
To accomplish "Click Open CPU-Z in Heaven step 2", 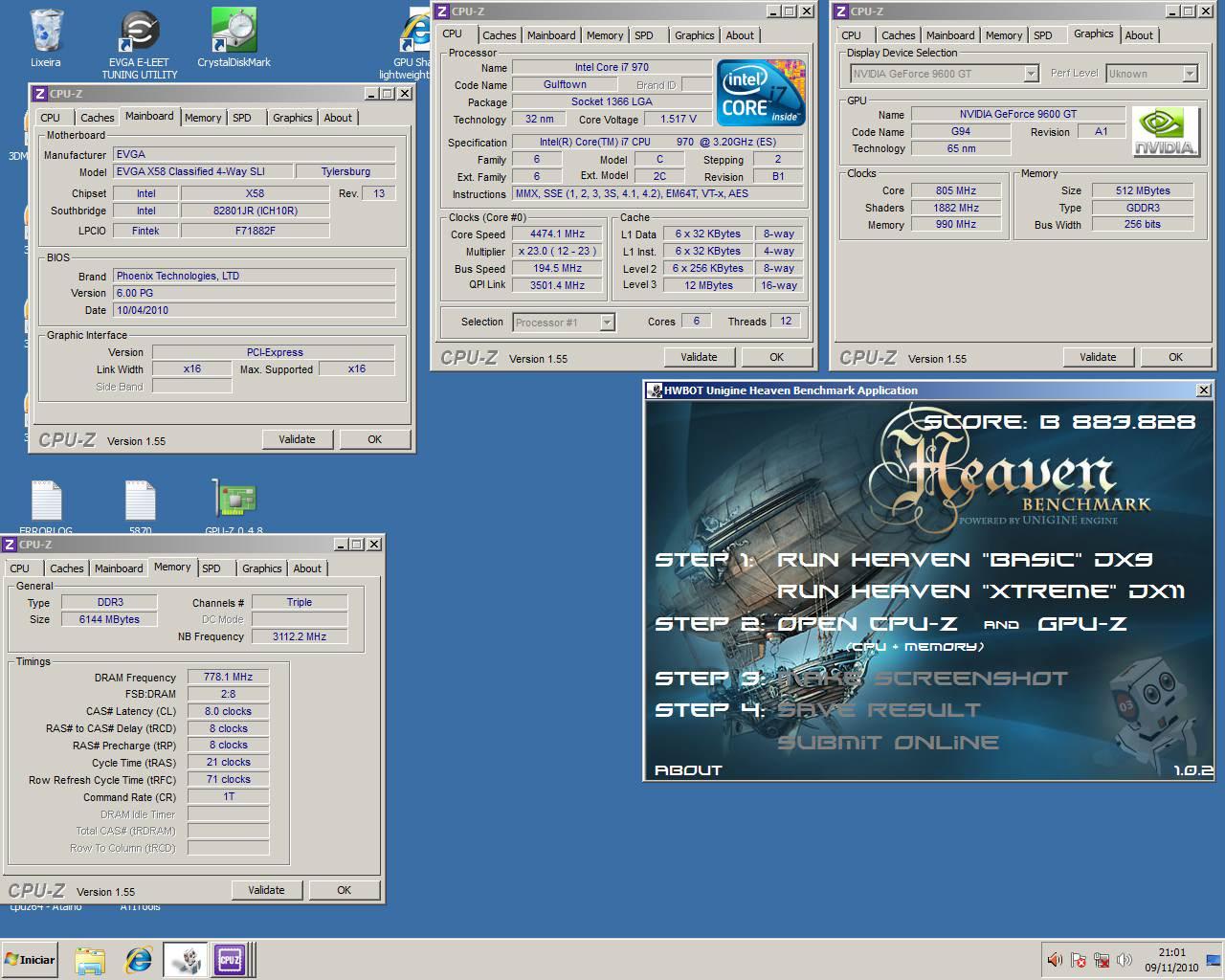I will pos(867,624).
